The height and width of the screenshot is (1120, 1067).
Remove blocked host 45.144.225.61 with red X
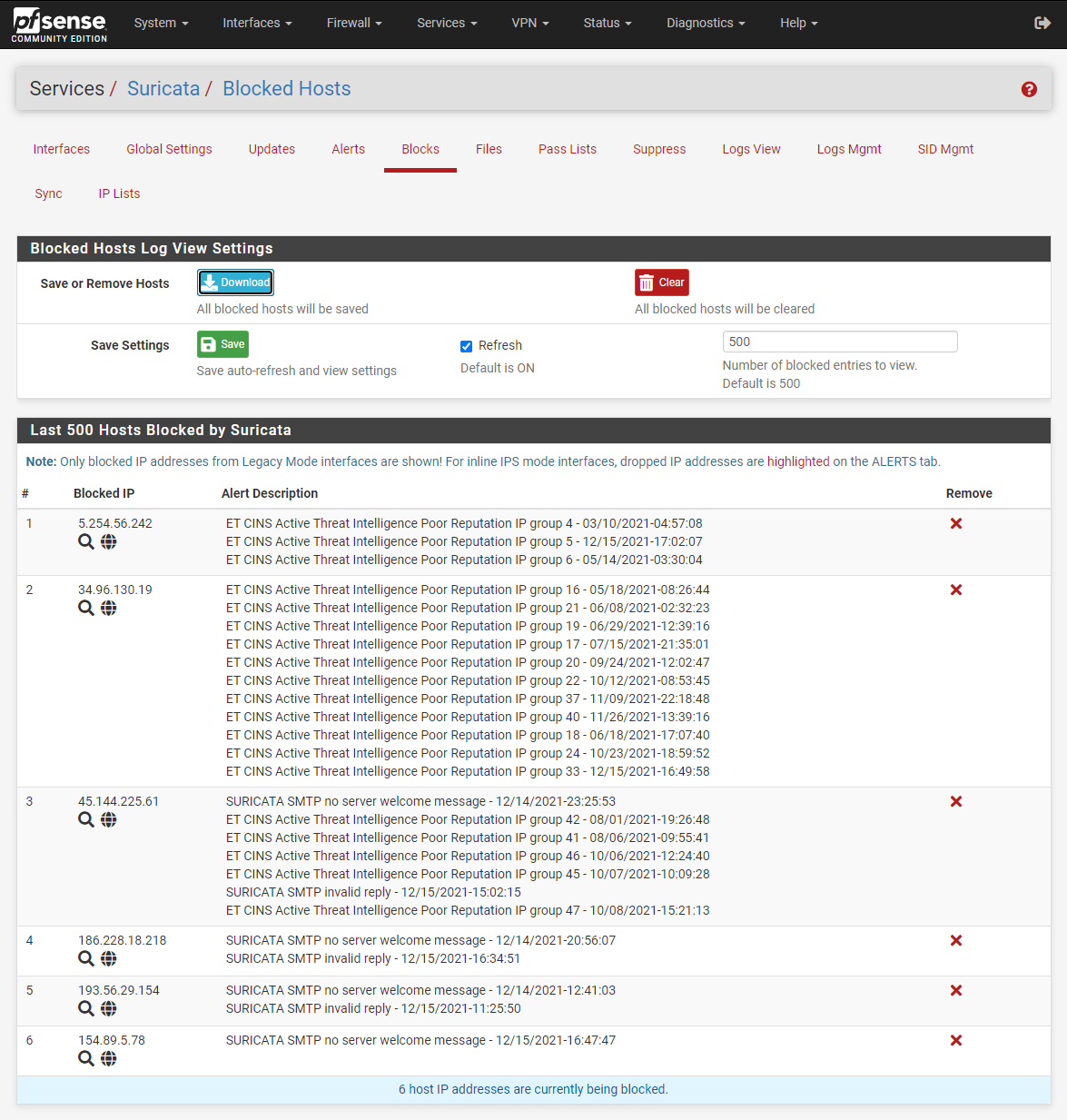955,801
